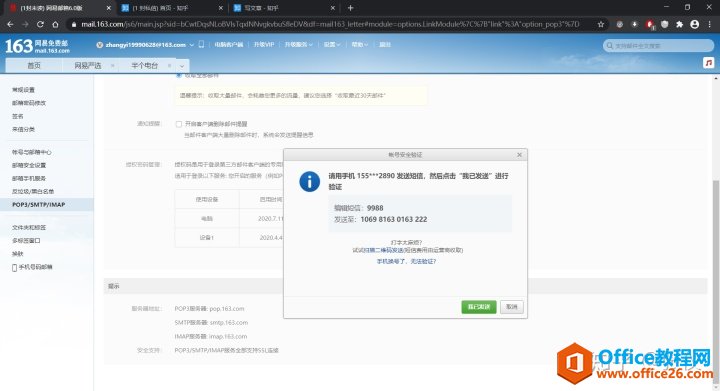The width and height of the screenshot is (720, 391).
Task: Expand the account dropdown next to the email address
Action: click(191, 45)
